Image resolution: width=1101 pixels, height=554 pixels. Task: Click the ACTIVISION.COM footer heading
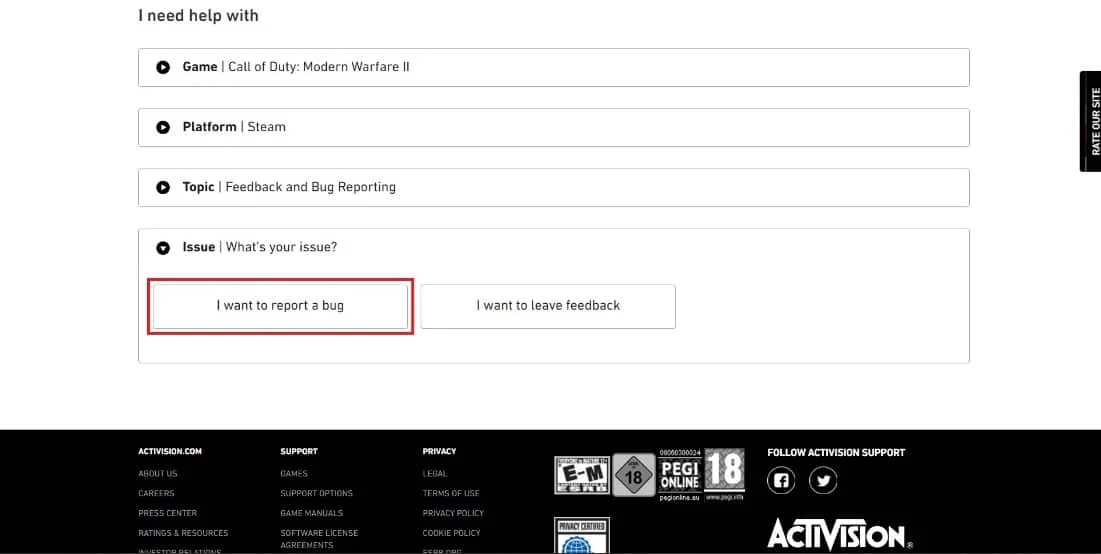pyautogui.click(x=170, y=451)
